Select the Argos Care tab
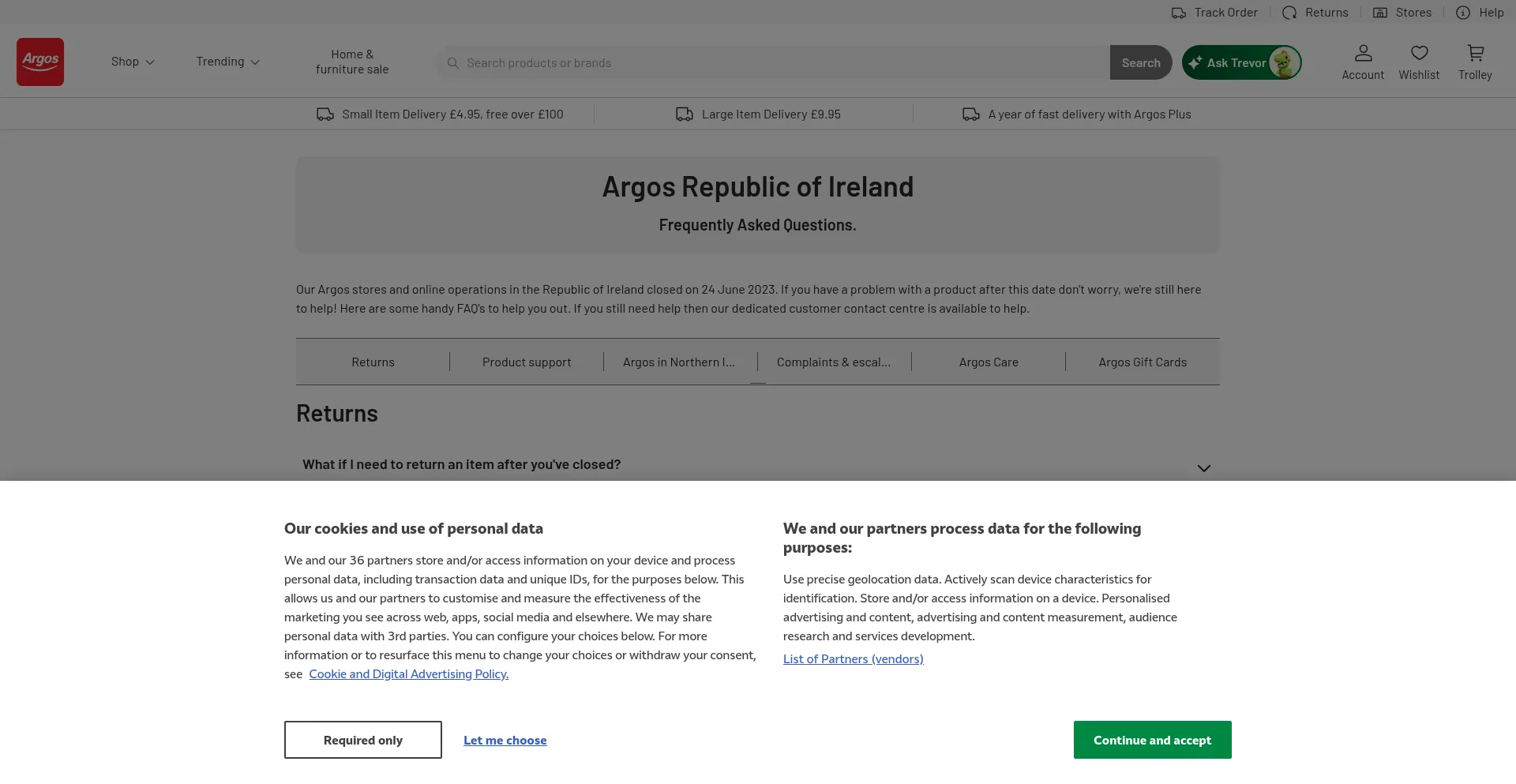This screenshot has height=784, width=1516. (x=989, y=362)
